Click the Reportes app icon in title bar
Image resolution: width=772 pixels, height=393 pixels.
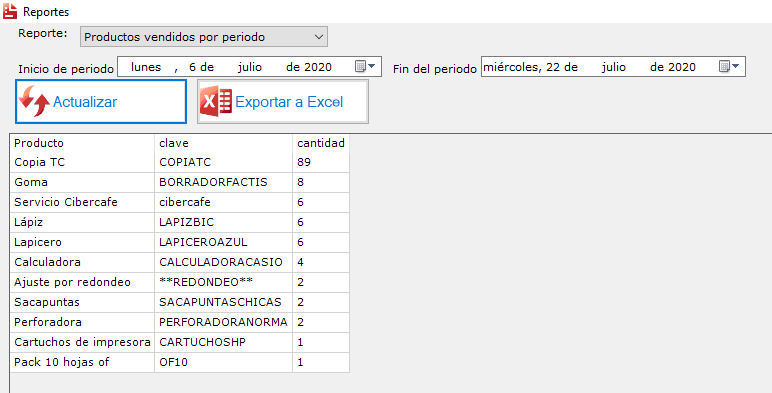(10, 11)
